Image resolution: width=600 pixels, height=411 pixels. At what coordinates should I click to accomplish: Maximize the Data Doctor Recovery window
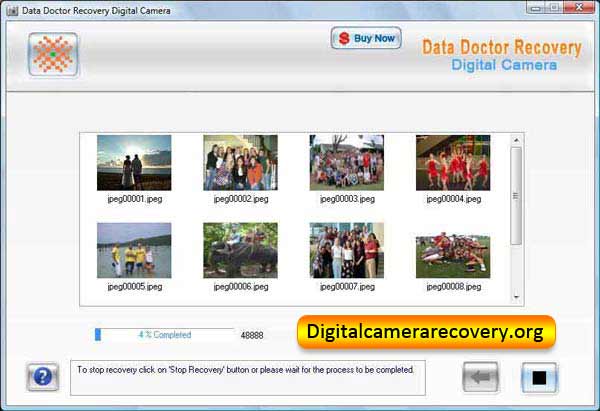coord(554,8)
